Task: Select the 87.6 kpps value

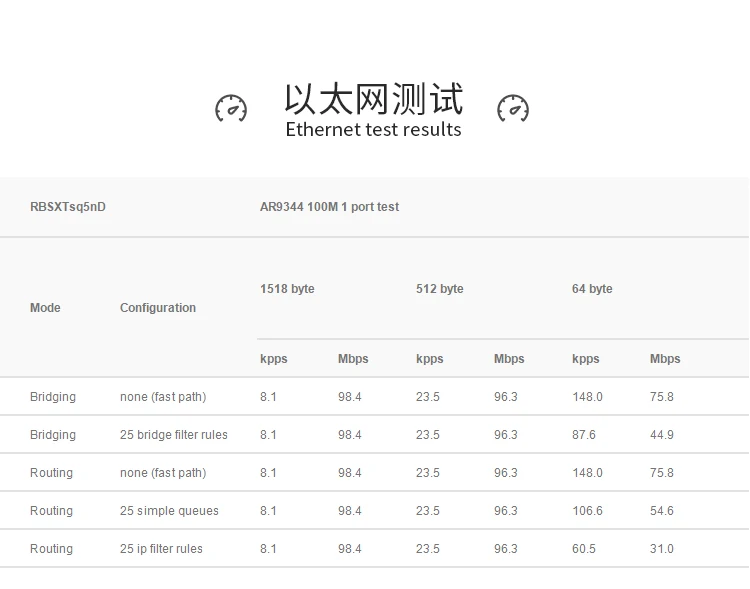Action: click(x=584, y=435)
